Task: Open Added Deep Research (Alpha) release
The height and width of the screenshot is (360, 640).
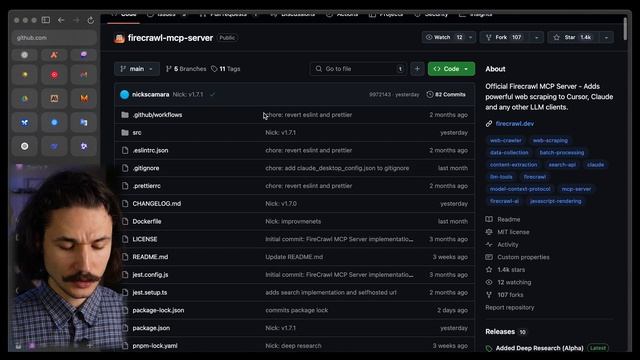Action: click(539, 348)
